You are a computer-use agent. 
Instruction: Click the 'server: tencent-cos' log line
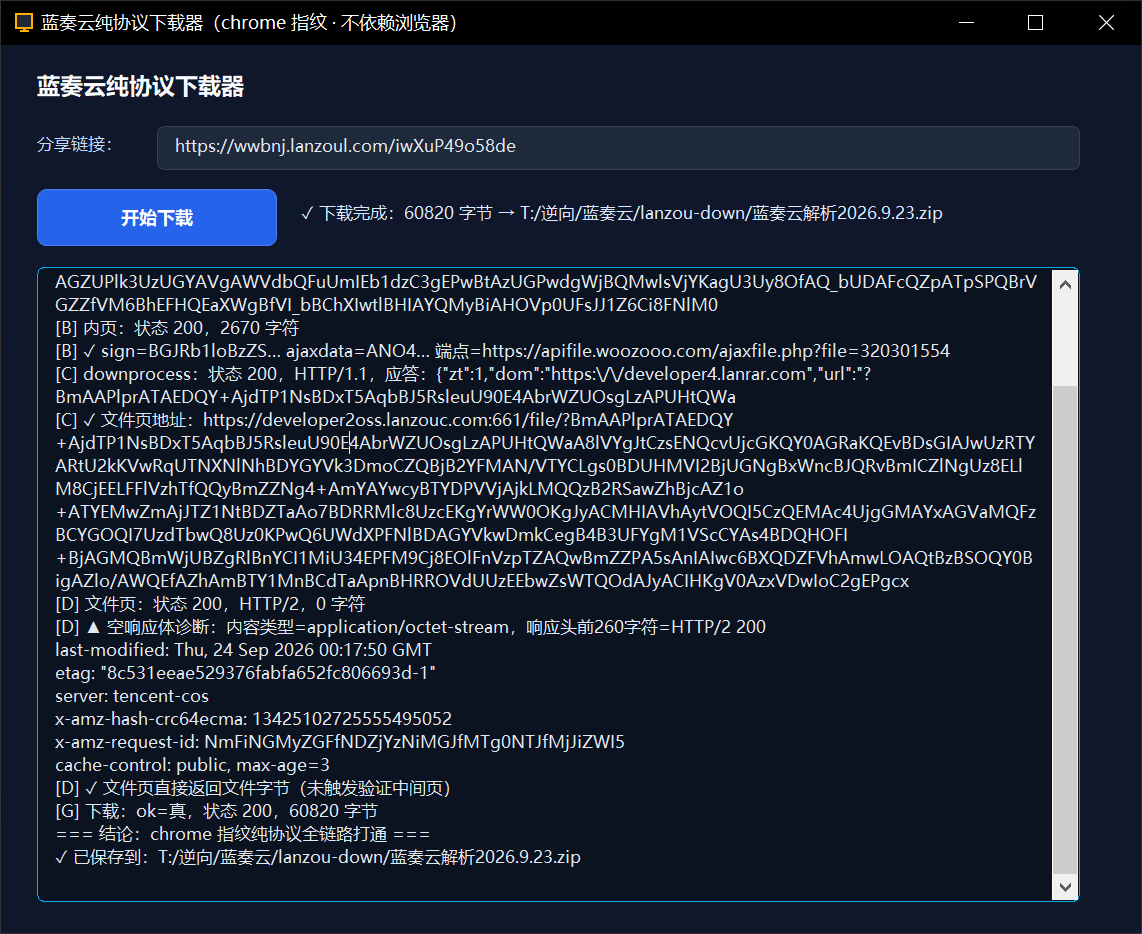click(132, 696)
